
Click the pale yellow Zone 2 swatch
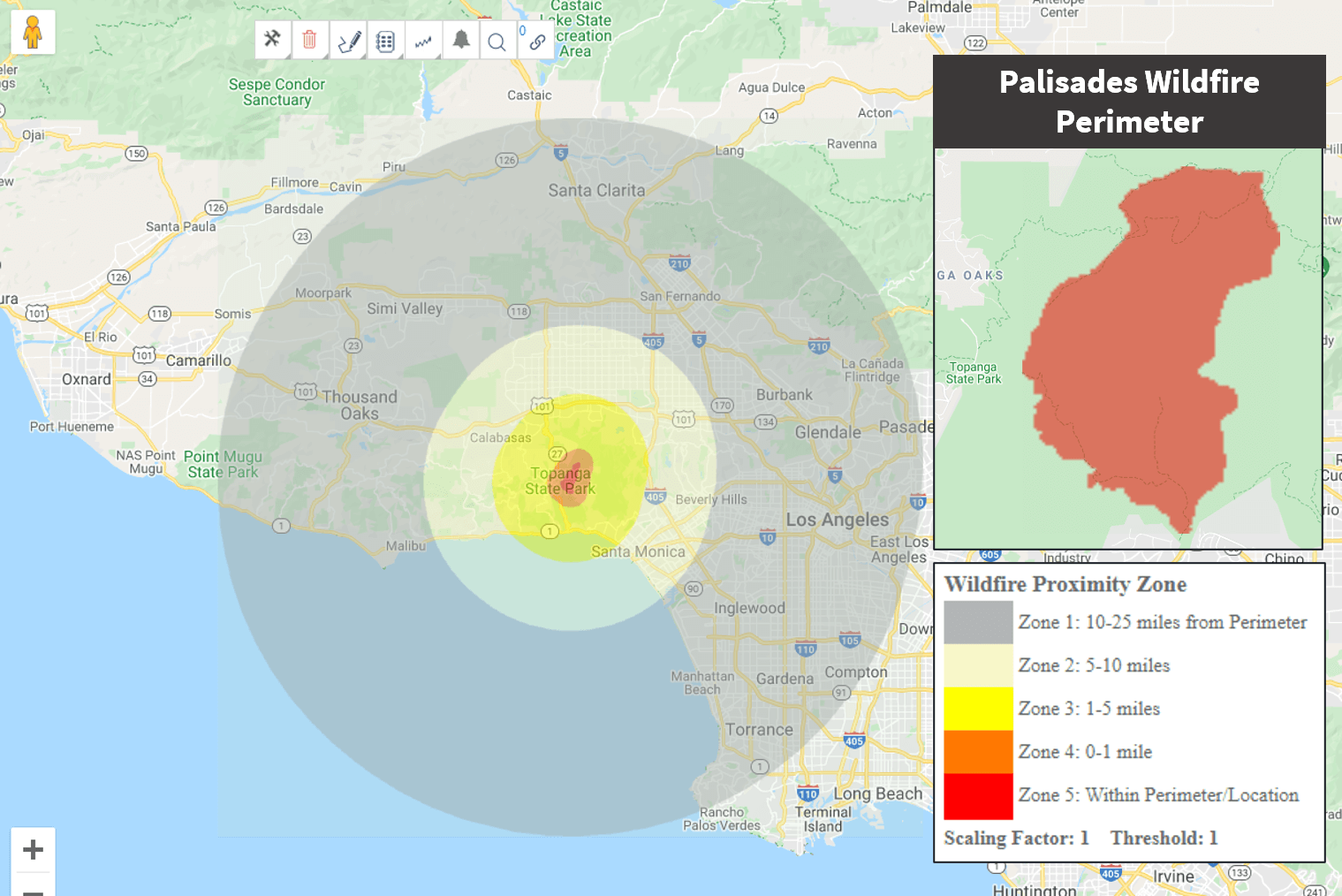[x=978, y=665]
